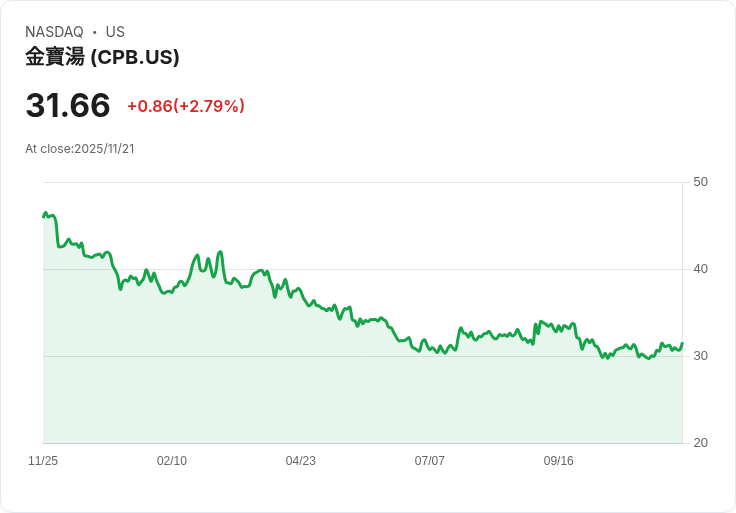Click the 31.66 closing price
The width and height of the screenshot is (736, 513).
point(68,105)
